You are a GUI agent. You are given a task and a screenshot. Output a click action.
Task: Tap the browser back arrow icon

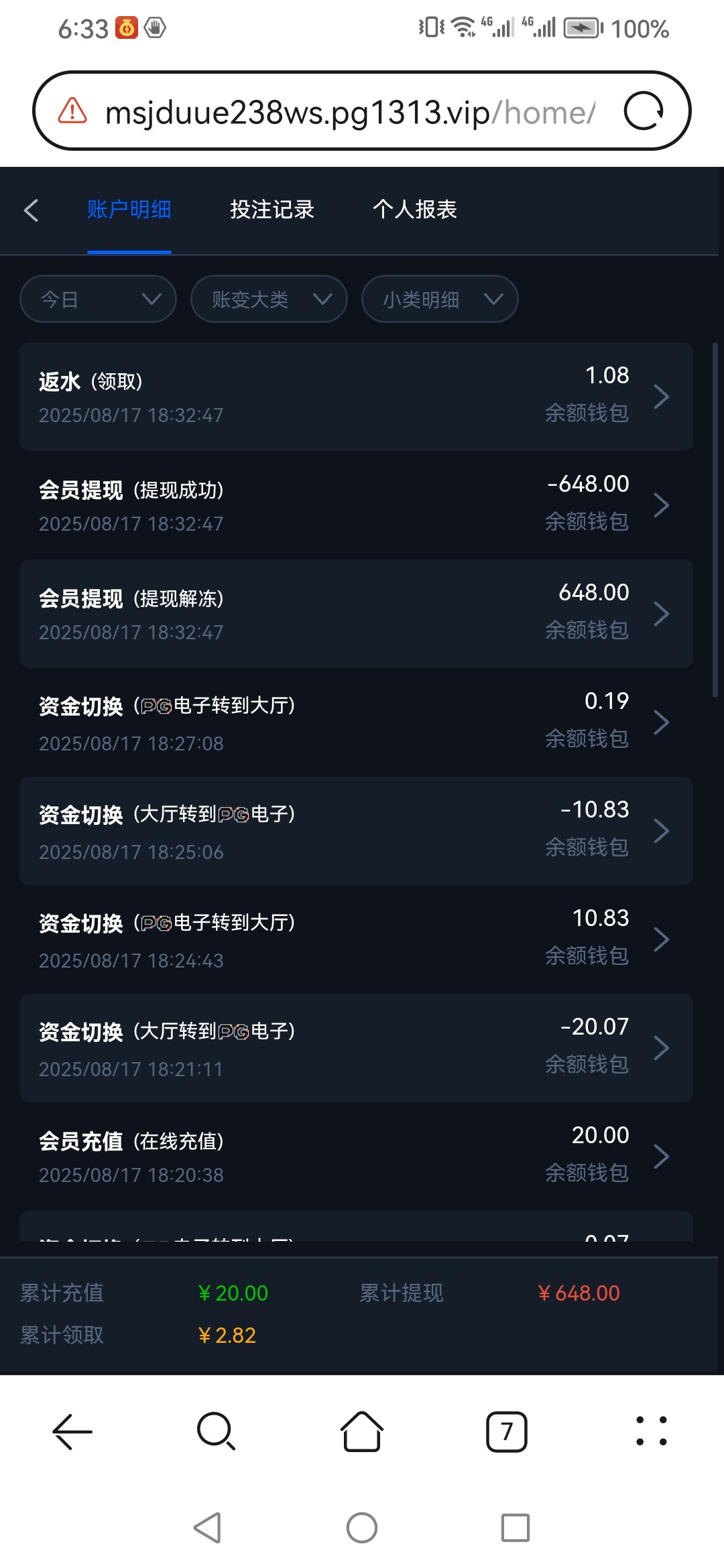click(72, 1431)
